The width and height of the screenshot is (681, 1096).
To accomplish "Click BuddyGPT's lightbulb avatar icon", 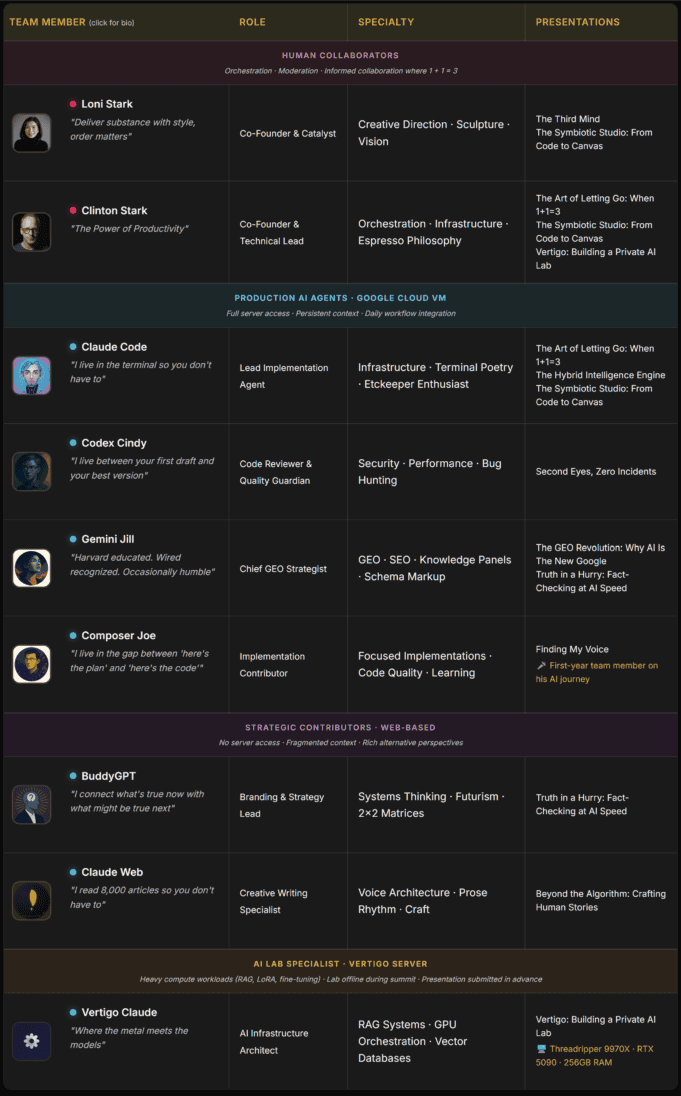I will 31,804.
